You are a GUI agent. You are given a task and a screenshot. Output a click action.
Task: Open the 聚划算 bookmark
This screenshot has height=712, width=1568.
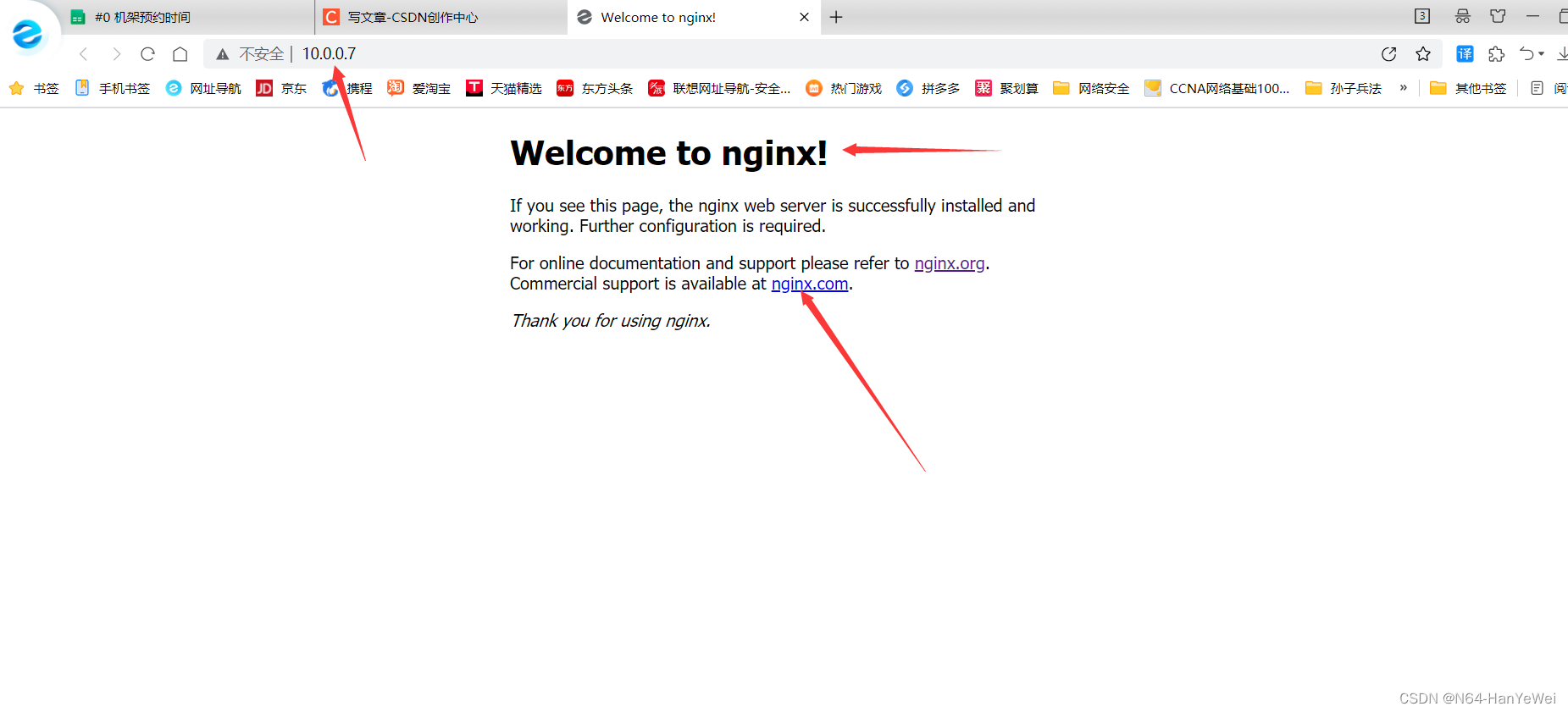[x=1006, y=88]
